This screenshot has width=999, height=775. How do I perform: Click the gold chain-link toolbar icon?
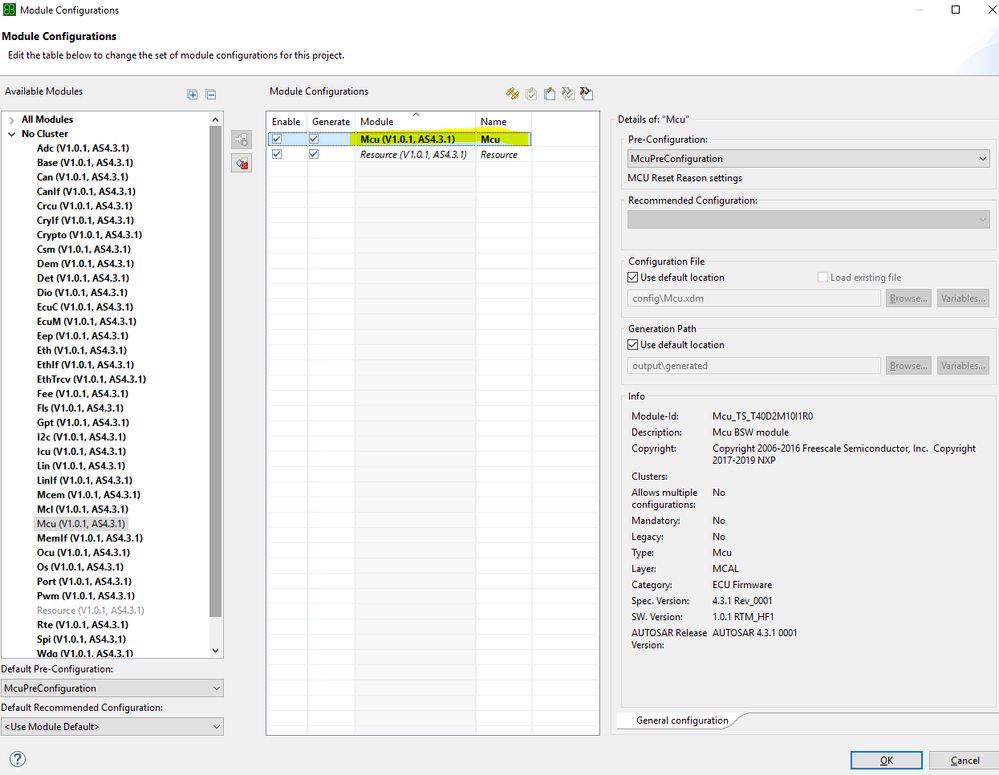(512, 94)
